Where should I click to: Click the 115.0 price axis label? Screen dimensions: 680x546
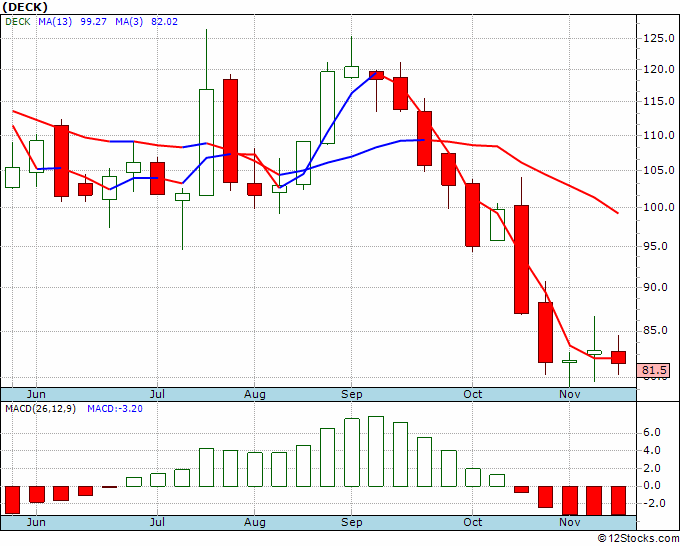point(659,101)
